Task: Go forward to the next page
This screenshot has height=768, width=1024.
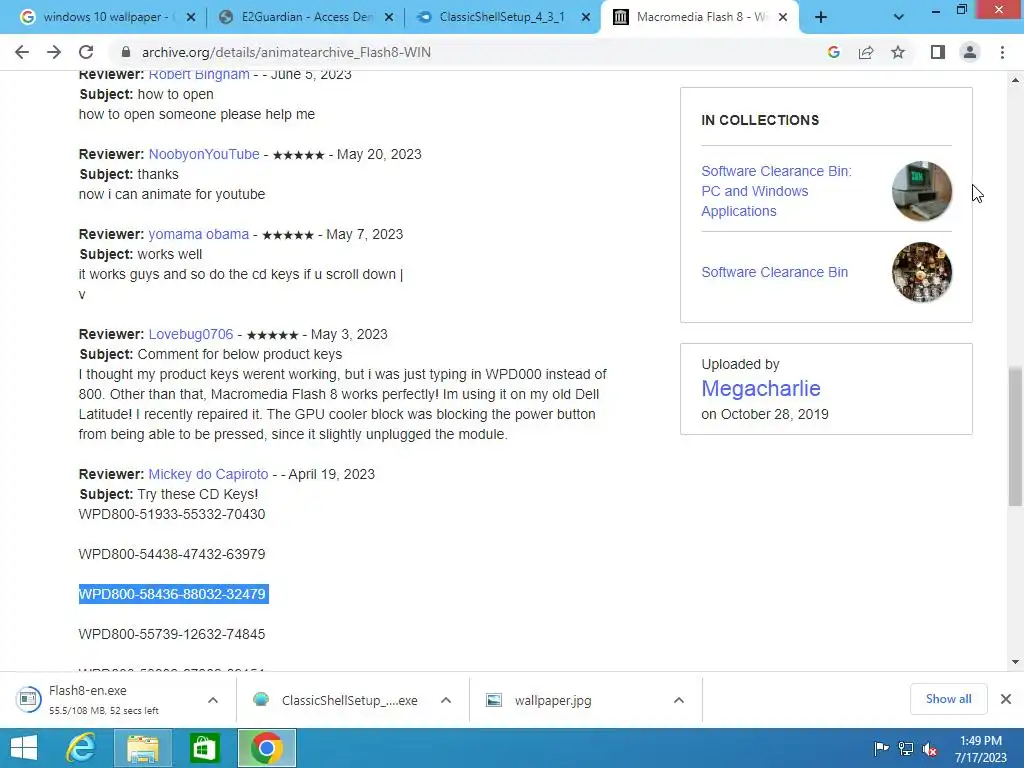Action: pyautogui.click(x=54, y=52)
